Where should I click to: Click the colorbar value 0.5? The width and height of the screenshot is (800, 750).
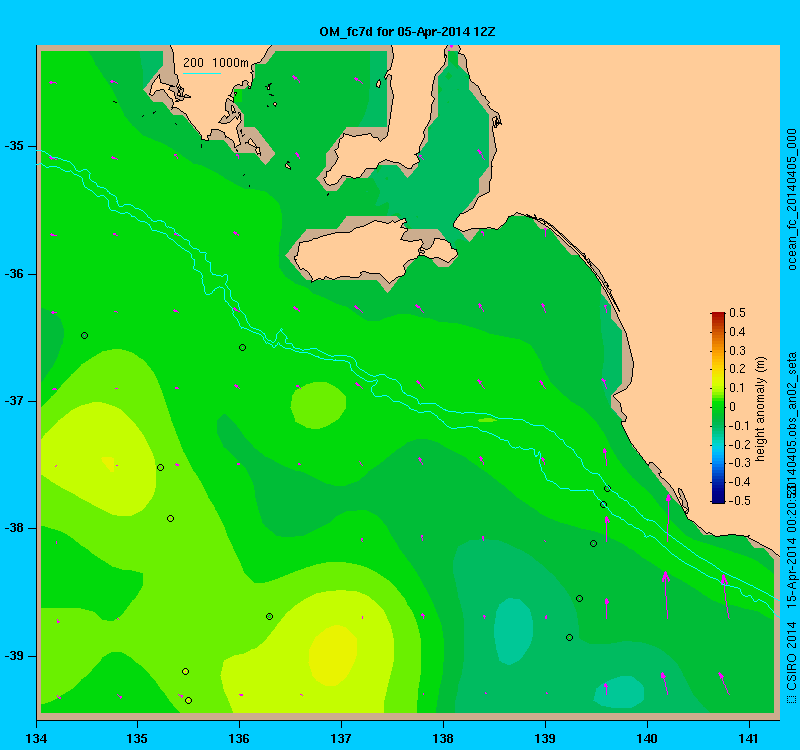click(x=737, y=313)
